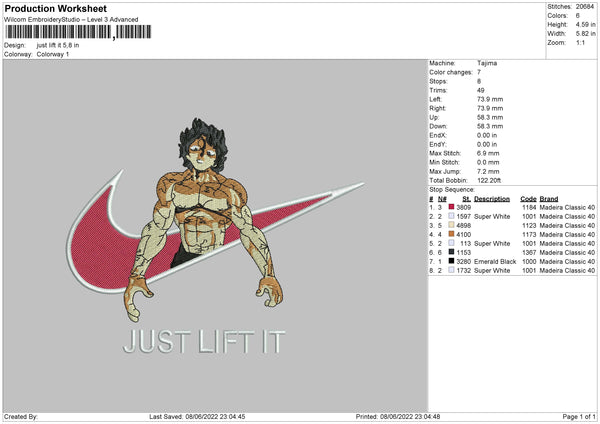
Task: Click the Height value '4.59 in'
Action: [x=585, y=24]
